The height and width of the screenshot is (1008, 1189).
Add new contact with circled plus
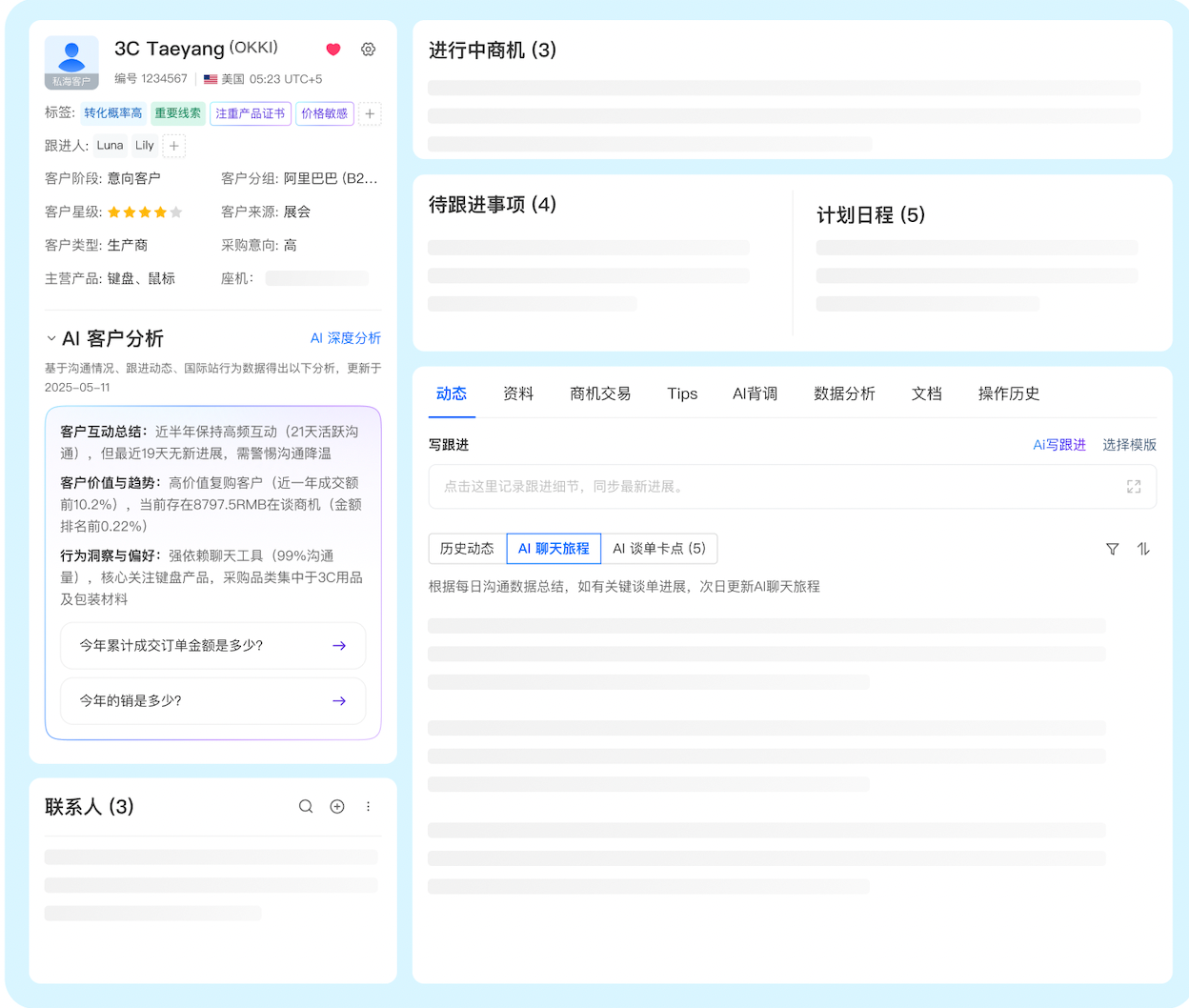(x=337, y=807)
